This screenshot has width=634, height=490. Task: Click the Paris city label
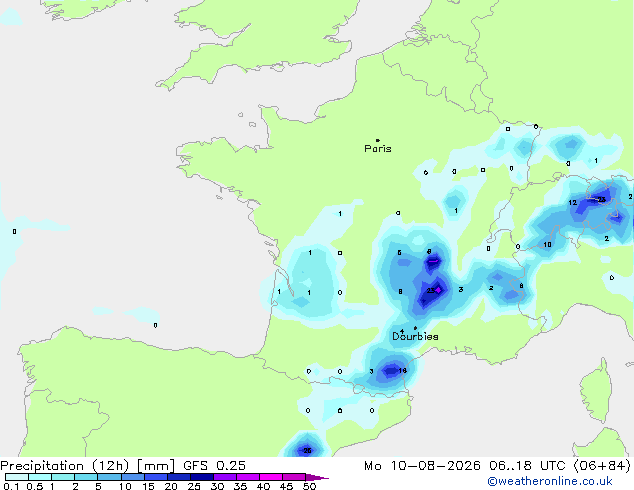pos(378,149)
